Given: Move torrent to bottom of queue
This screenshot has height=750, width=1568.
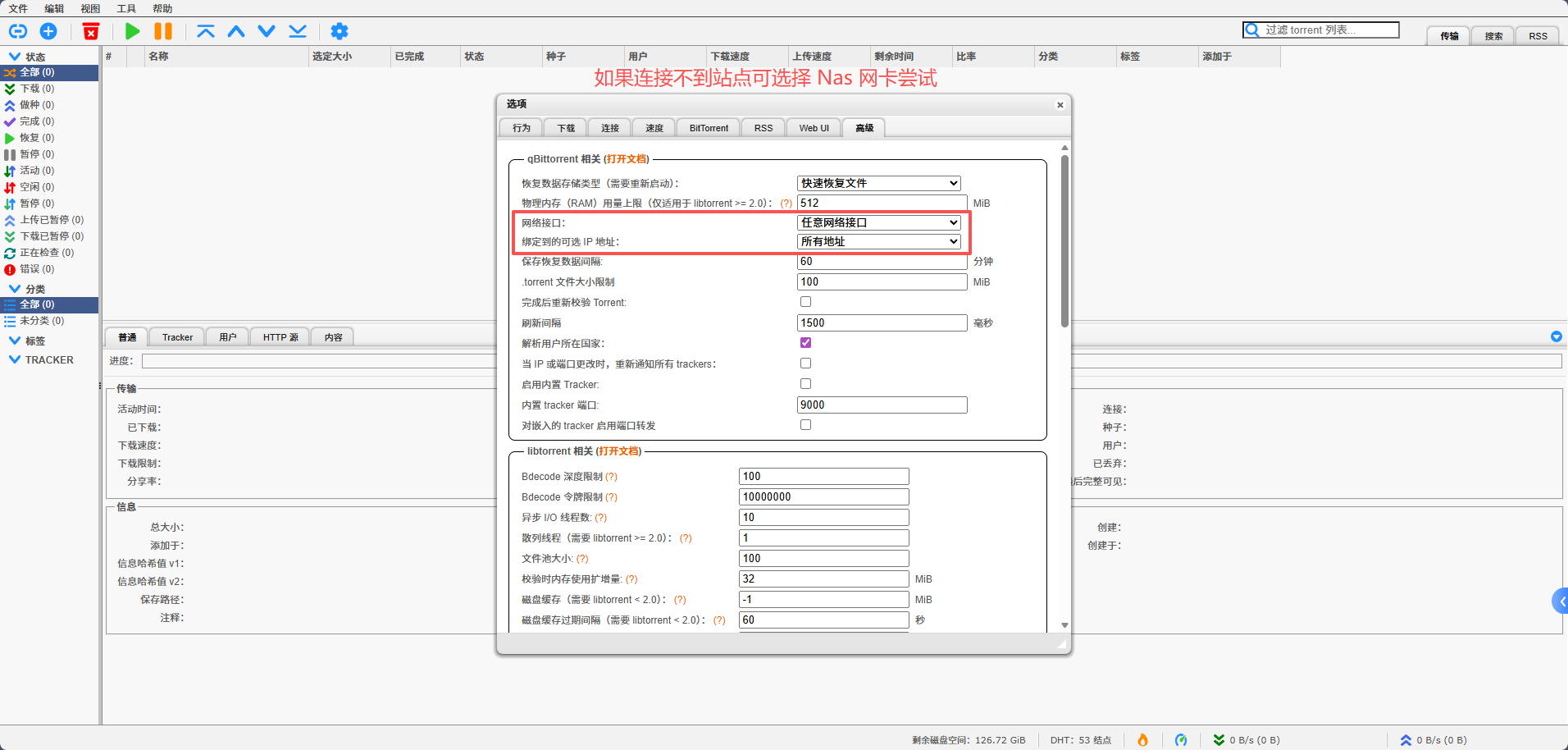Looking at the screenshot, I should [298, 31].
